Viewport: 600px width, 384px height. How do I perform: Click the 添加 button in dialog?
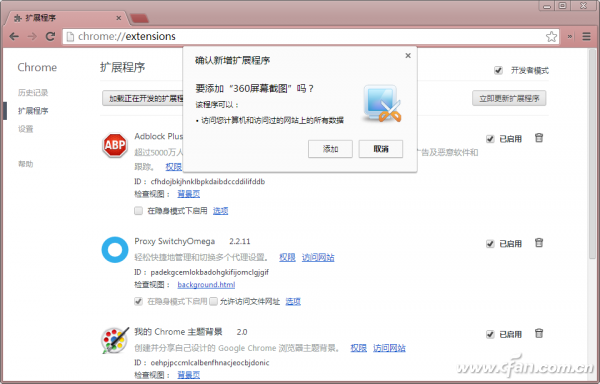(x=330, y=149)
